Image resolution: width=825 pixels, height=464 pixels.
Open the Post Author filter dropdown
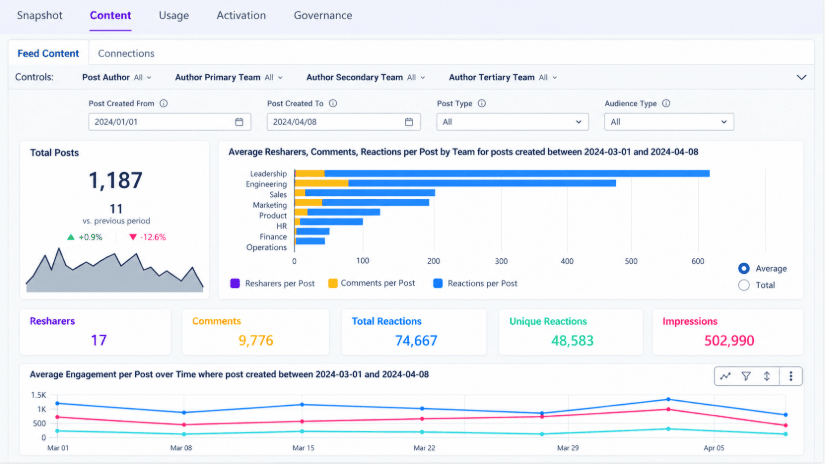pos(117,77)
